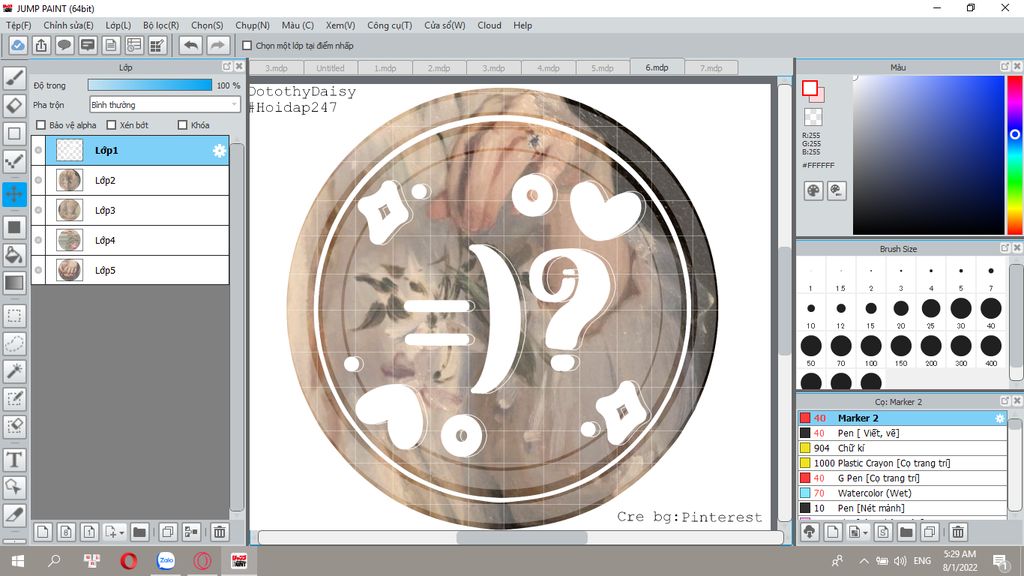Click the hue spectrum strip
This screenshot has height=576, width=1024.
1015,155
